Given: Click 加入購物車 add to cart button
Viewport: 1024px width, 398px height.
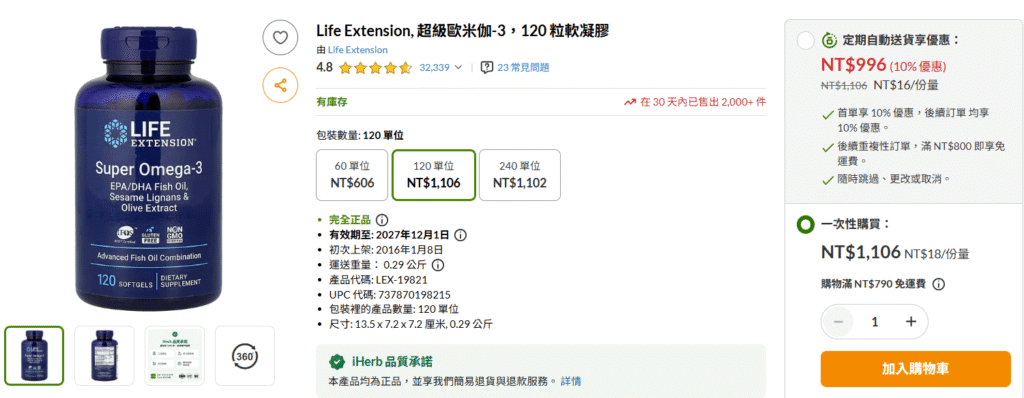Looking at the screenshot, I should coord(915,369).
